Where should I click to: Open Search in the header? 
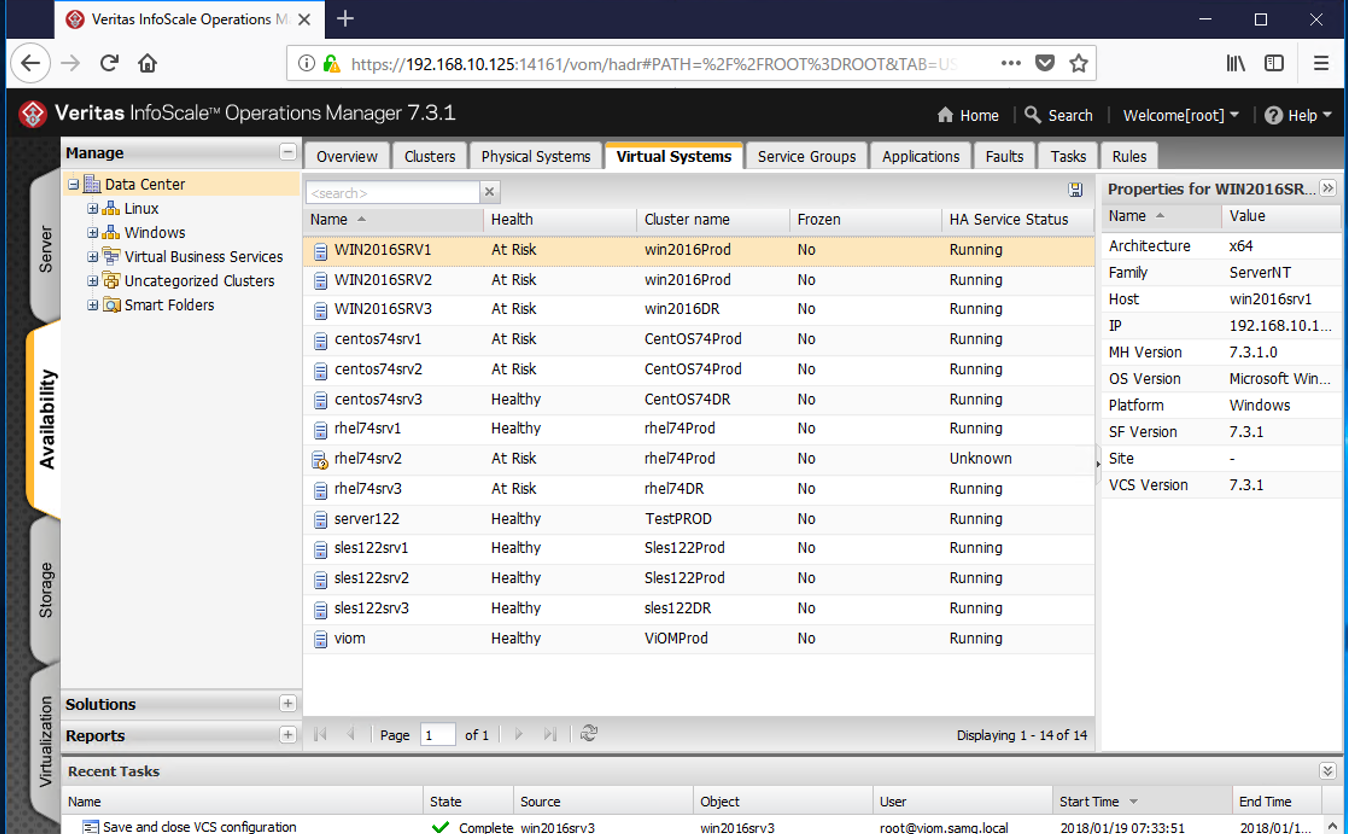coord(1059,115)
